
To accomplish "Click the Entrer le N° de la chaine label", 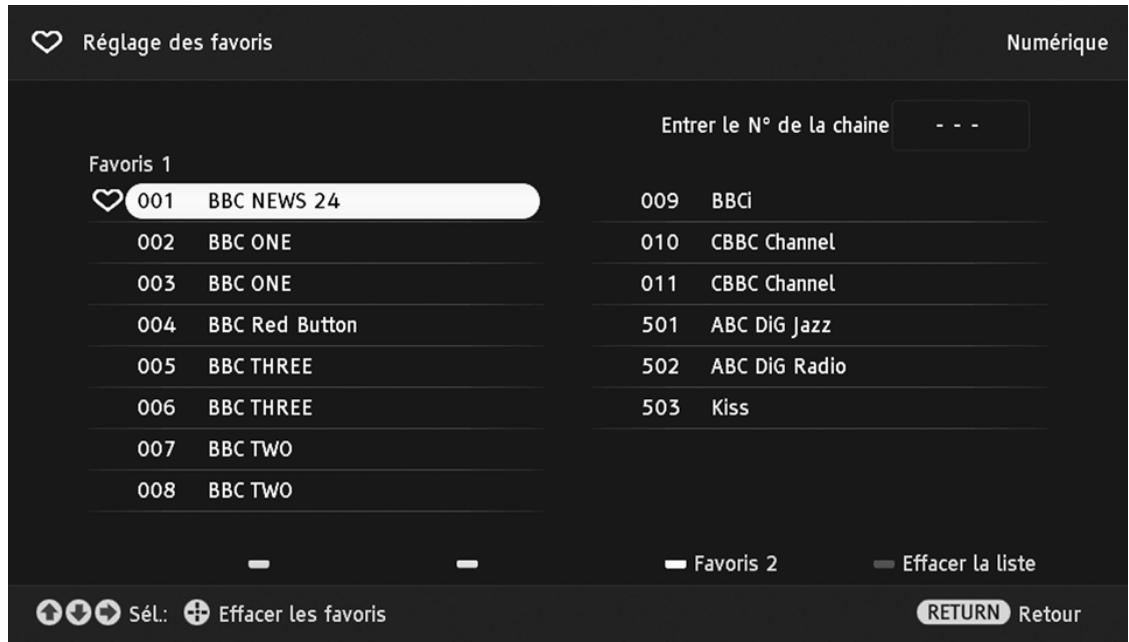I will pyautogui.click(x=775, y=125).
